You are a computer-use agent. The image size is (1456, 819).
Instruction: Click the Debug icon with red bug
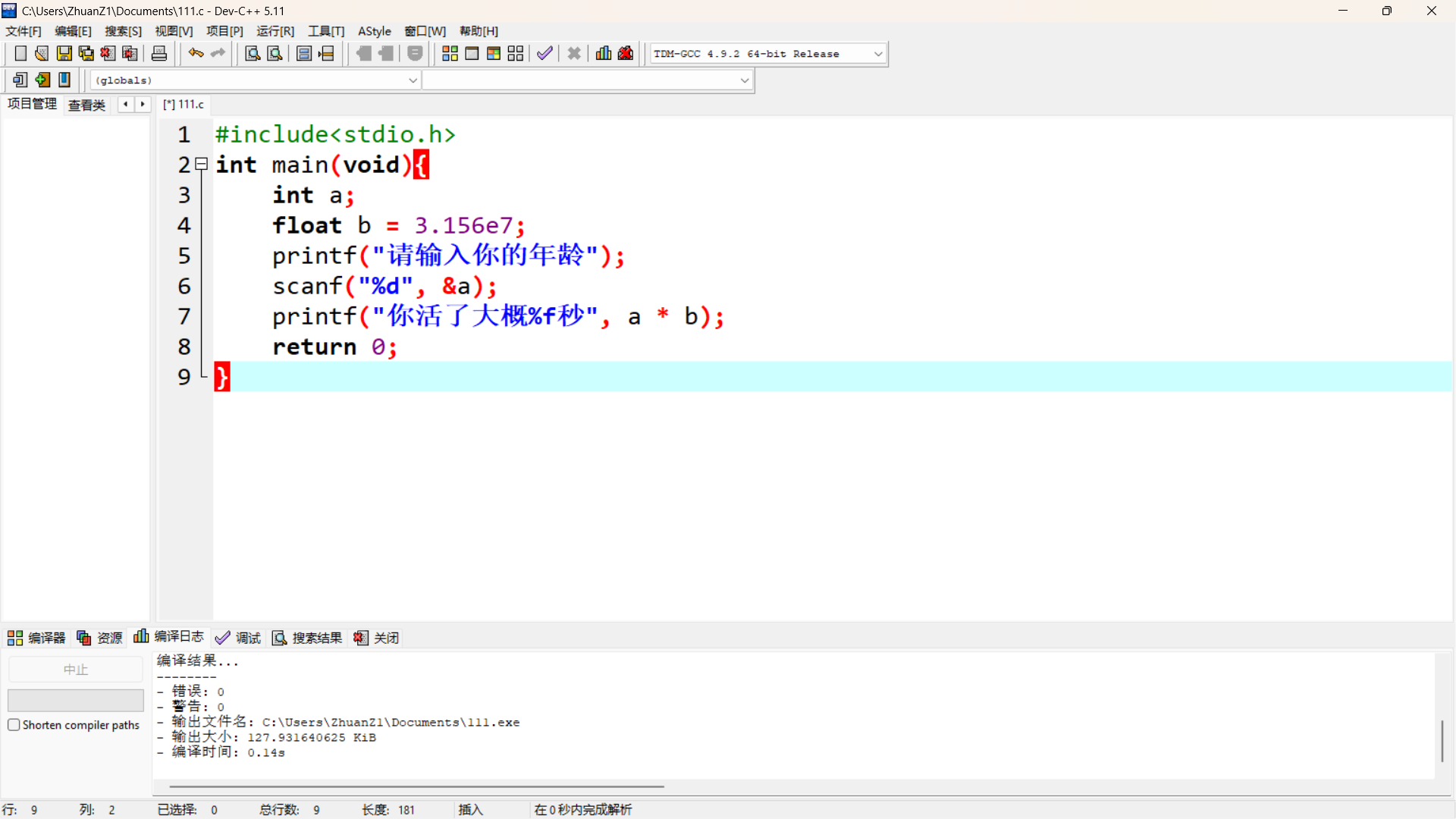pos(626,53)
